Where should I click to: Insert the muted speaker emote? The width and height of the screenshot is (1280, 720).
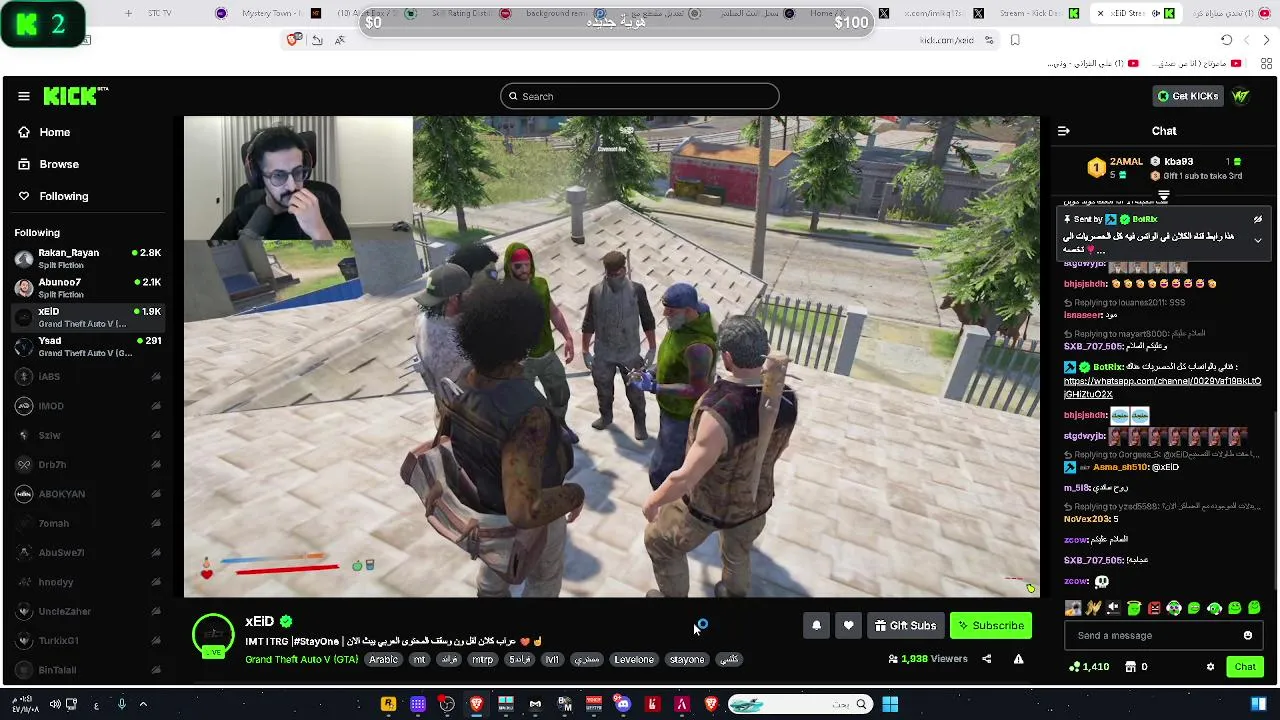(1113, 608)
